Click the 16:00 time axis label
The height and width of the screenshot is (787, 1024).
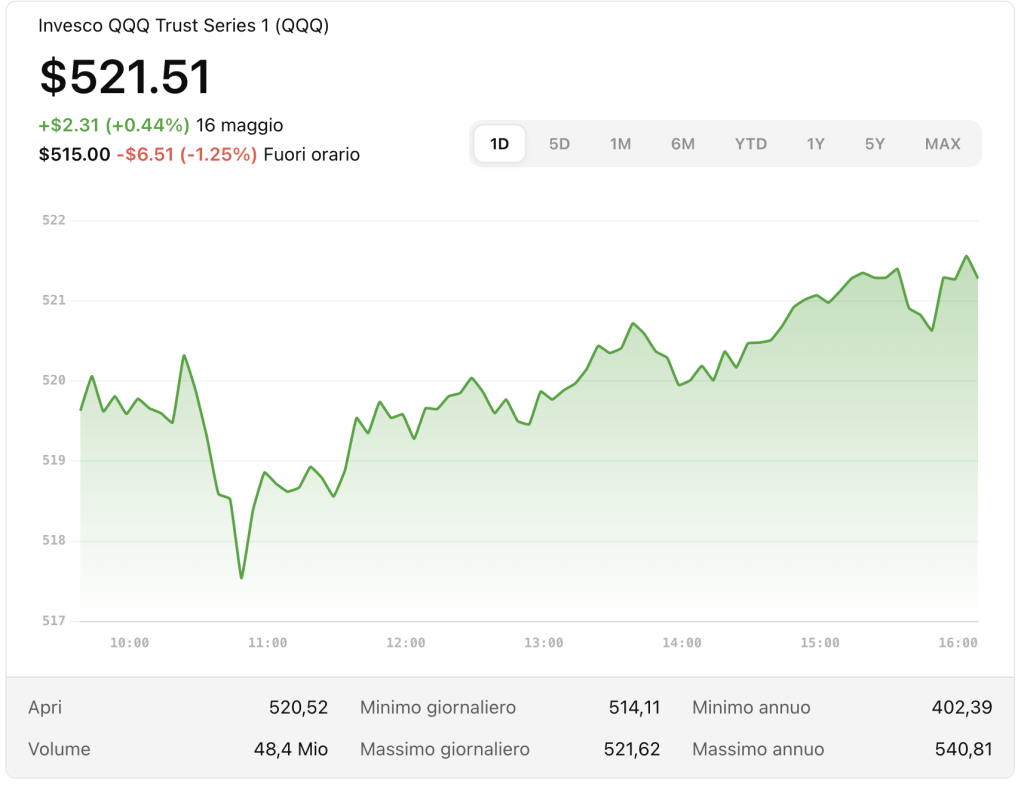(958, 643)
